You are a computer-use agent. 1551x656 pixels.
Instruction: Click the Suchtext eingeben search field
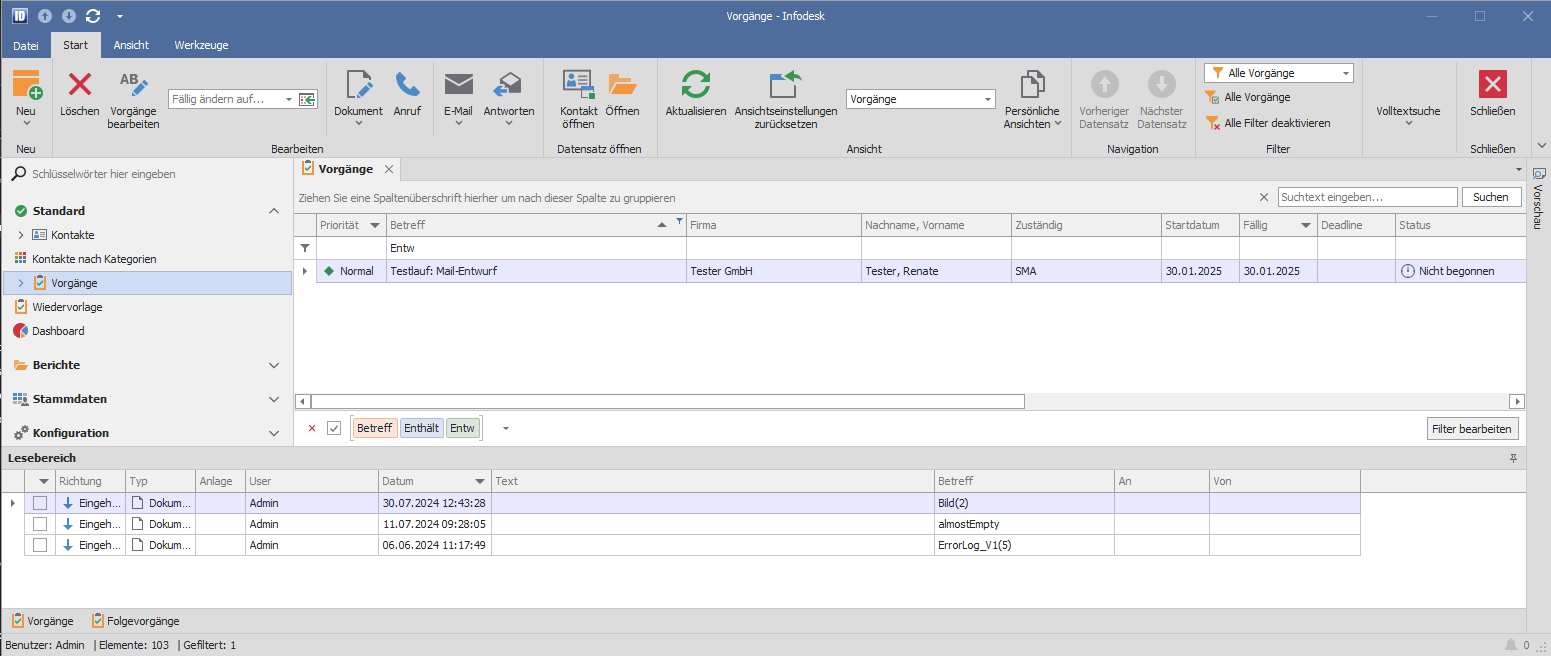[1366, 197]
